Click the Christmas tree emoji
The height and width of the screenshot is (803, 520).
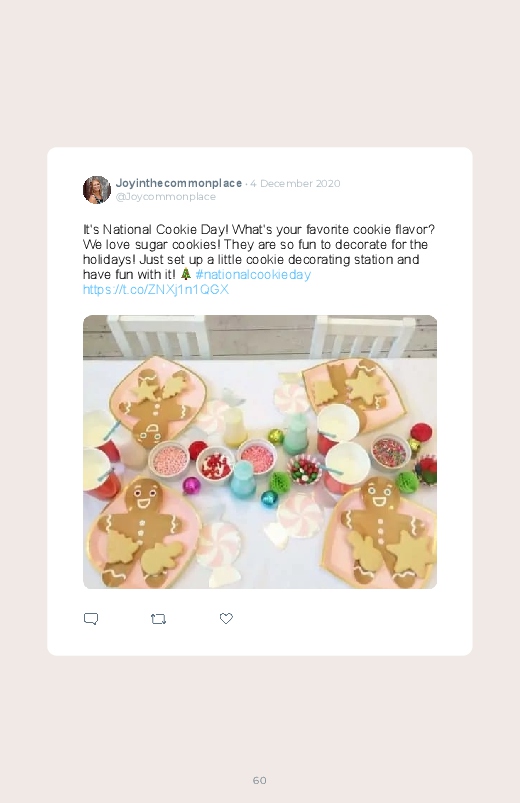coord(185,274)
